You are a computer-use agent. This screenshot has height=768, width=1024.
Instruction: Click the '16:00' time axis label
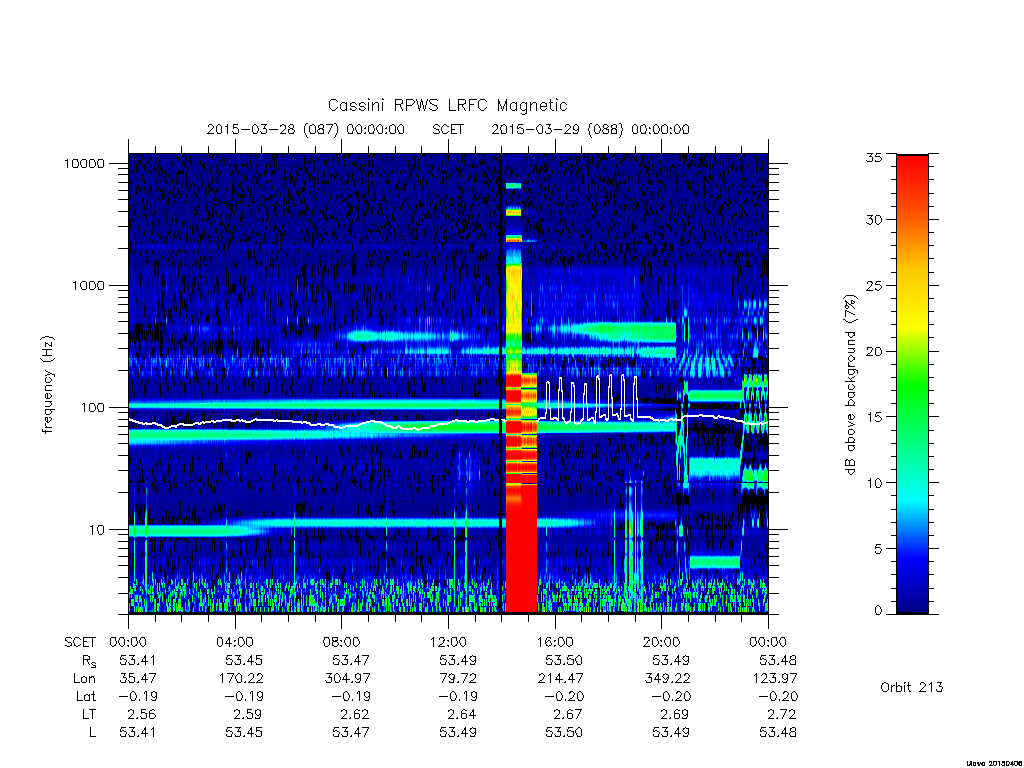pos(555,642)
